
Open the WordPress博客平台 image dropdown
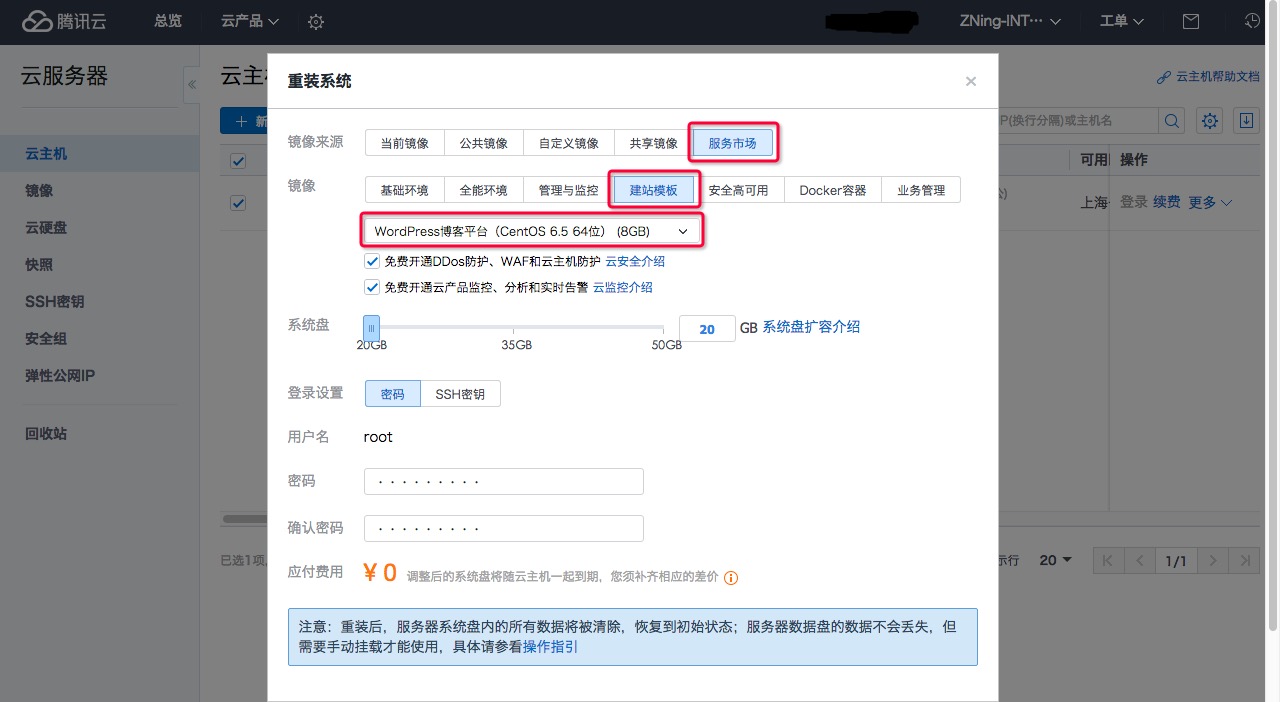530,231
